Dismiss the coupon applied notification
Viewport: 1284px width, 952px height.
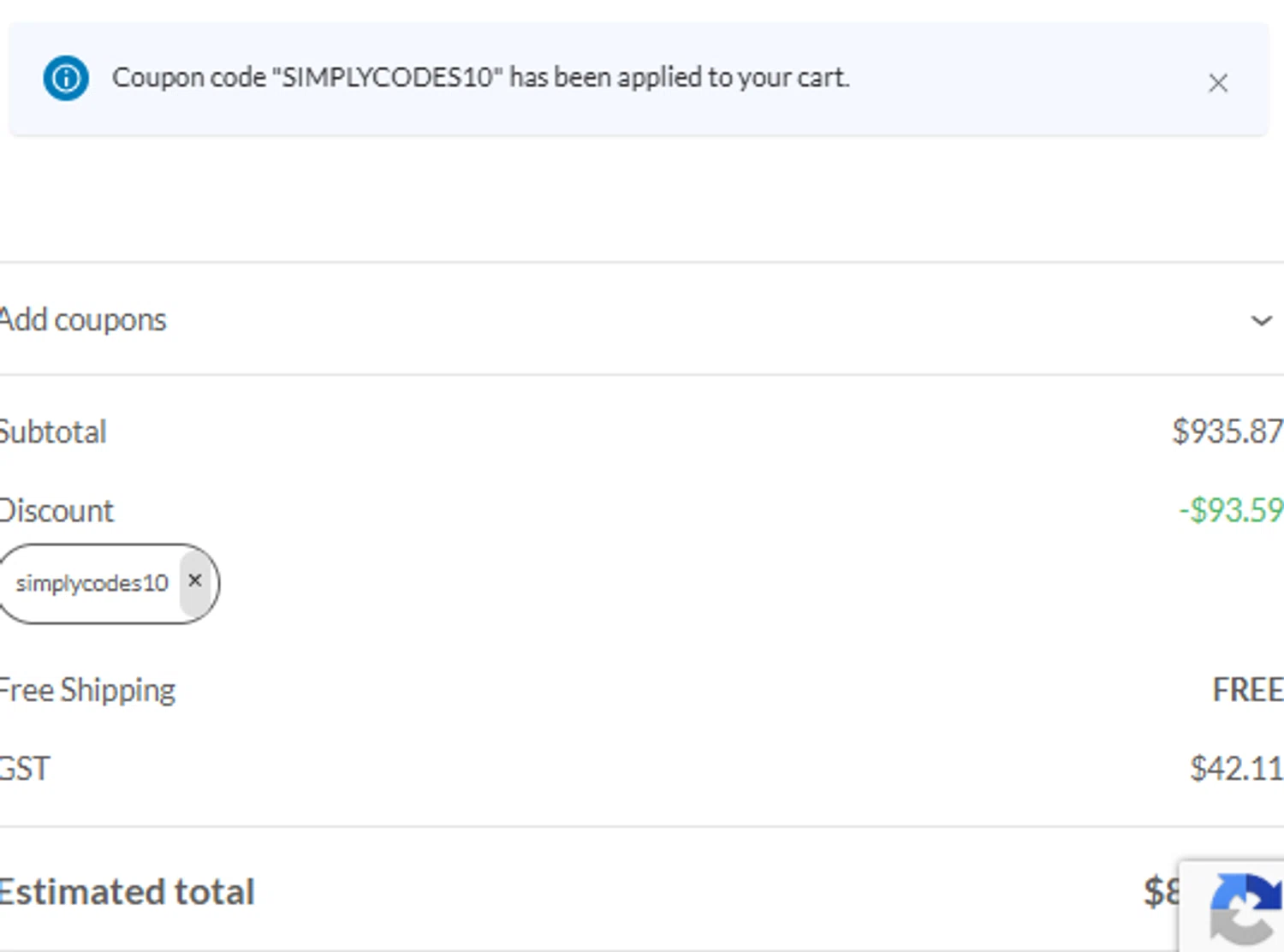point(1217,83)
